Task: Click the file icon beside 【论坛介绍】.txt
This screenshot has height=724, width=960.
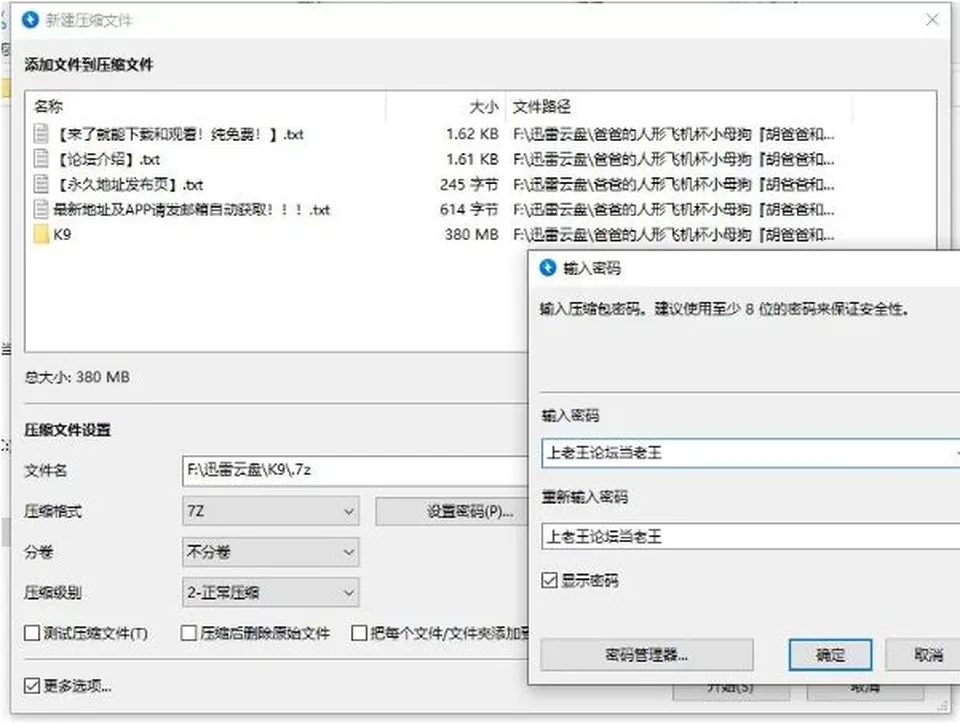Action: click(x=41, y=159)
